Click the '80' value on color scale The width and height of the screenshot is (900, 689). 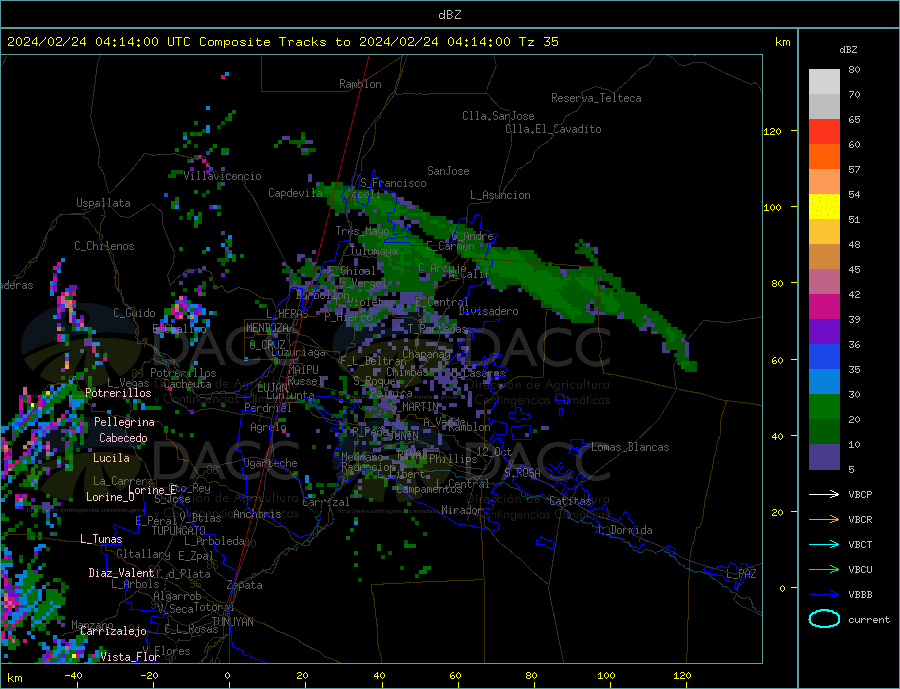(855, 70)
